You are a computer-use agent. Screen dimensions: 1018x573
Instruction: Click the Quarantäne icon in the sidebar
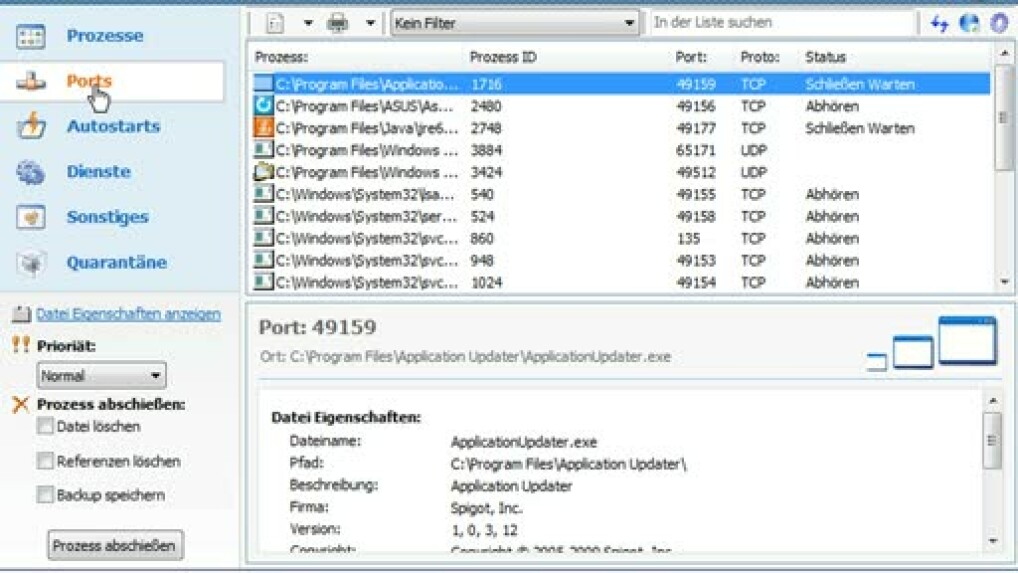click(31, 263)
